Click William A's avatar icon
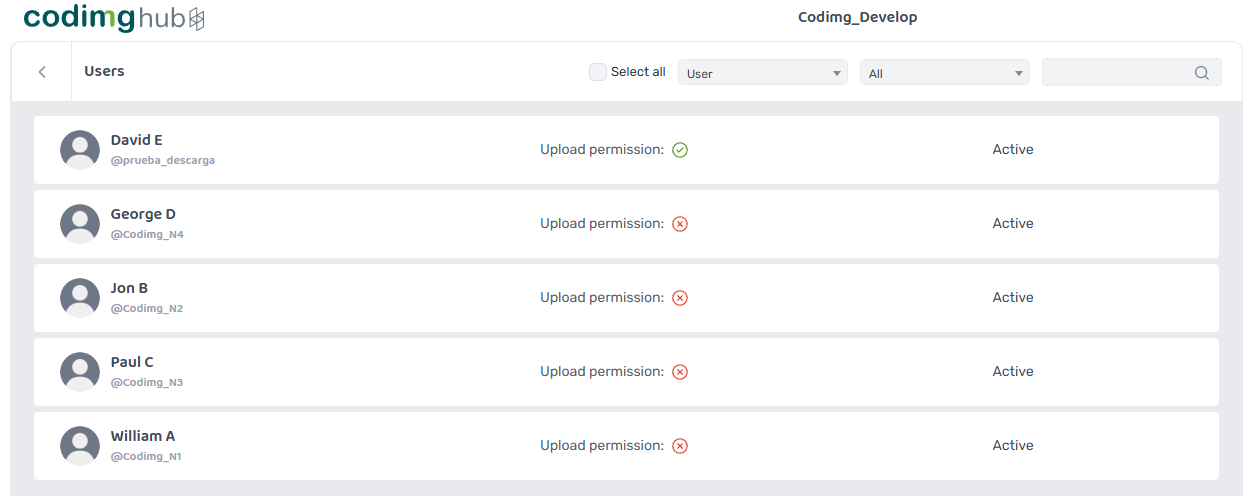The width and height of the screenshot is (1252, 496). (x=80, y=446)
